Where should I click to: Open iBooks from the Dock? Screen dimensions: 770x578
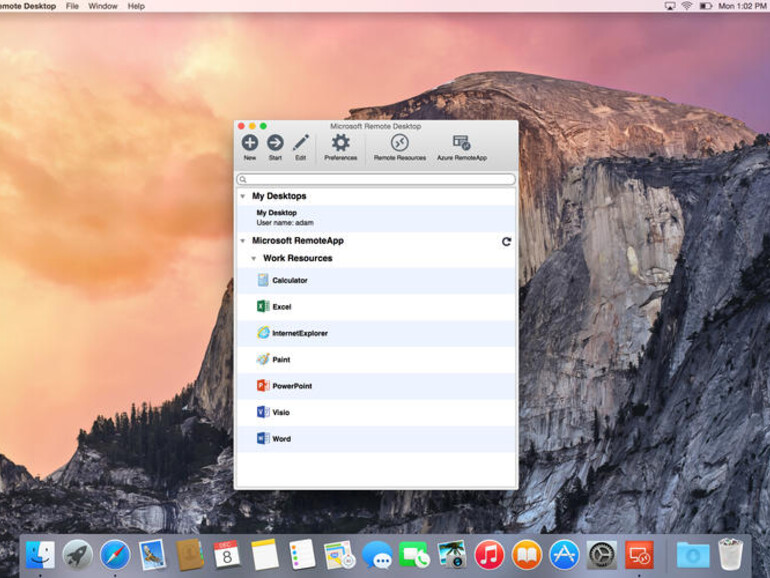[x=526, y=555]
